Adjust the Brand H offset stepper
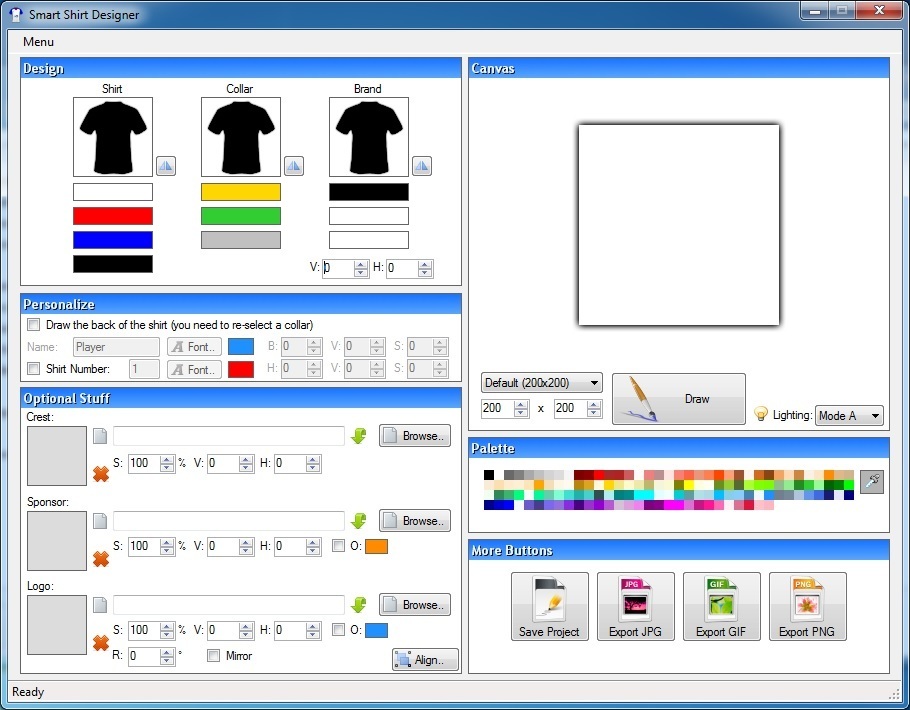The width and height of the screenshot is (910, 710). (425, 268)
